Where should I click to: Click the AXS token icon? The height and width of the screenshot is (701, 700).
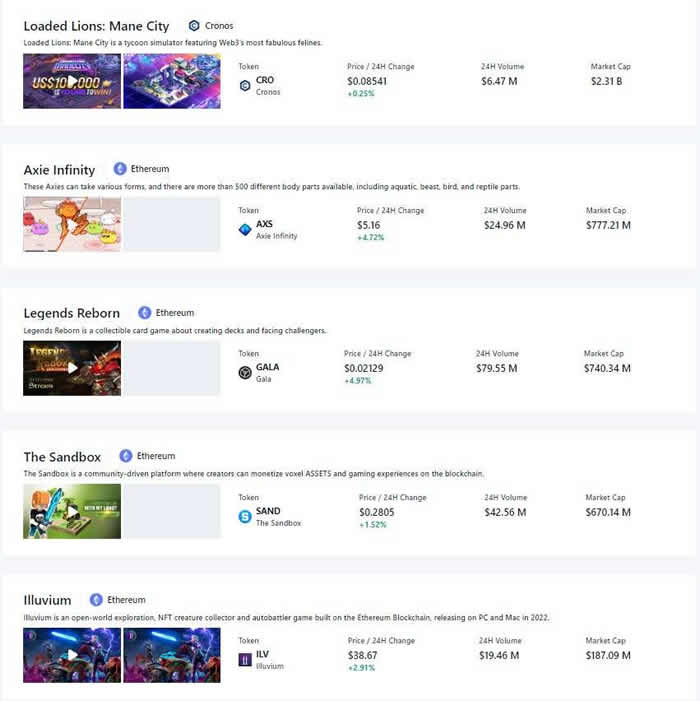[245, 230]
